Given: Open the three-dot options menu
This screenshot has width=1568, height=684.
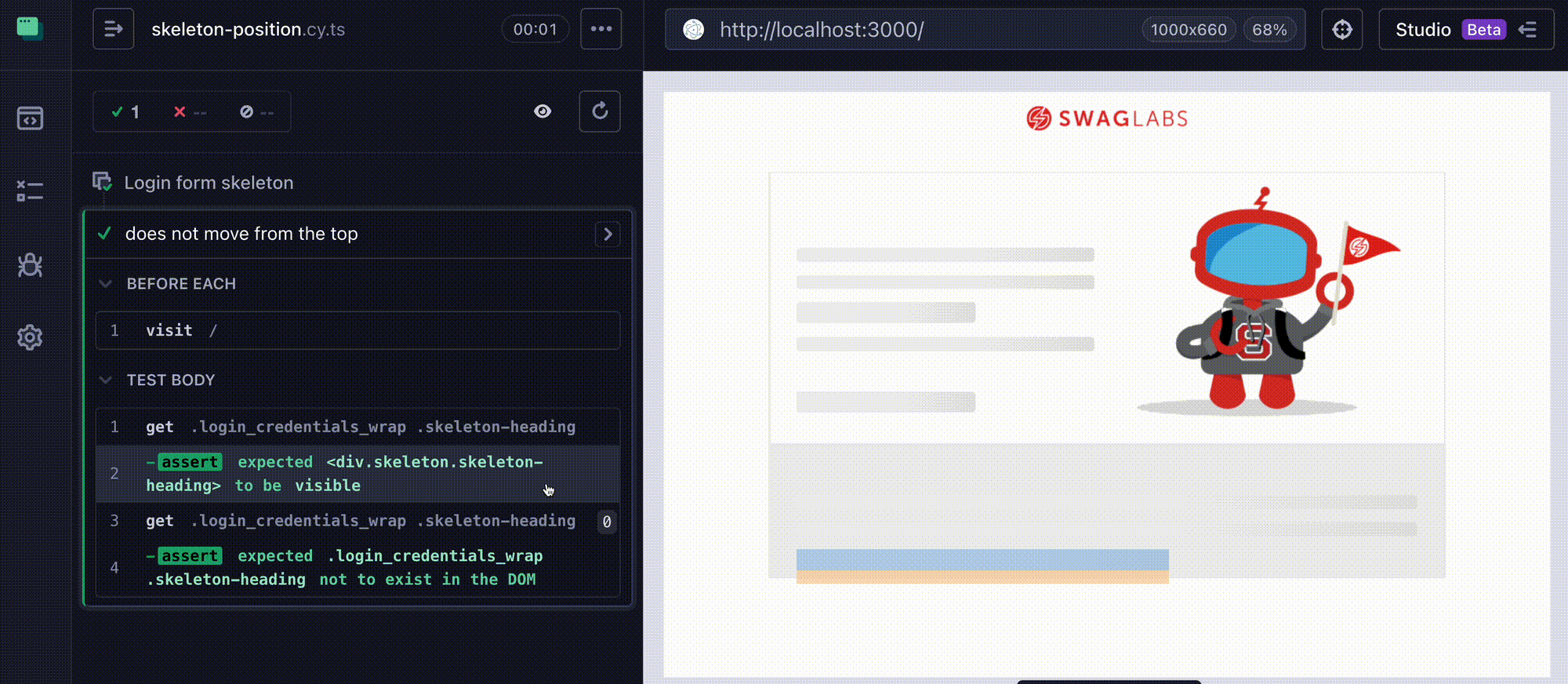Looking at the screenshot, I should [601, 29].
